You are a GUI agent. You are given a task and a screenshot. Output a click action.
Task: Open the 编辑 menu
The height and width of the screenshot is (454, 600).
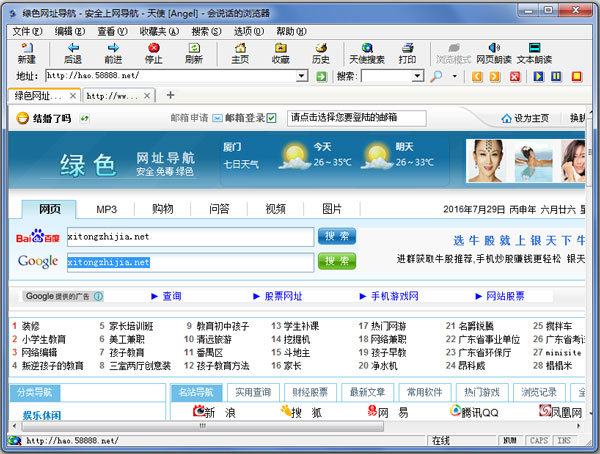pyautogui.click(x=69, y=31)
